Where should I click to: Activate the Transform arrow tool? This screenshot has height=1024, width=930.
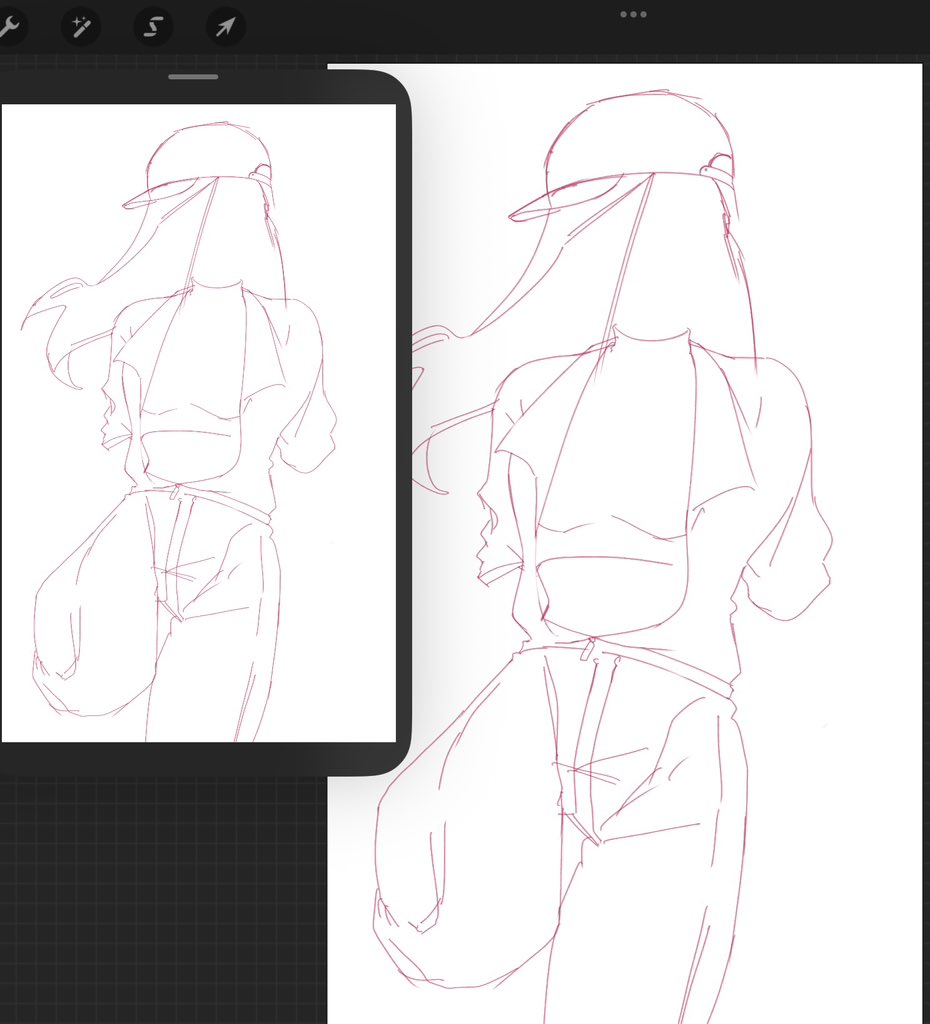pos(226,27)
